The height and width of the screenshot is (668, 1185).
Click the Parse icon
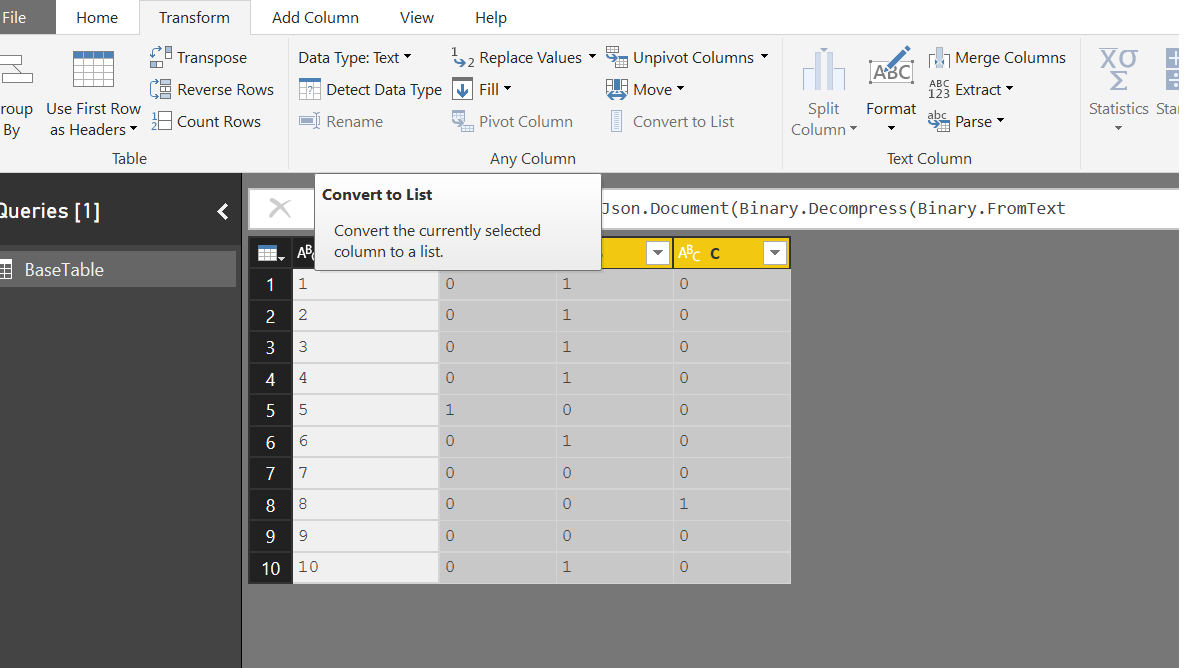tap(939, 121)
